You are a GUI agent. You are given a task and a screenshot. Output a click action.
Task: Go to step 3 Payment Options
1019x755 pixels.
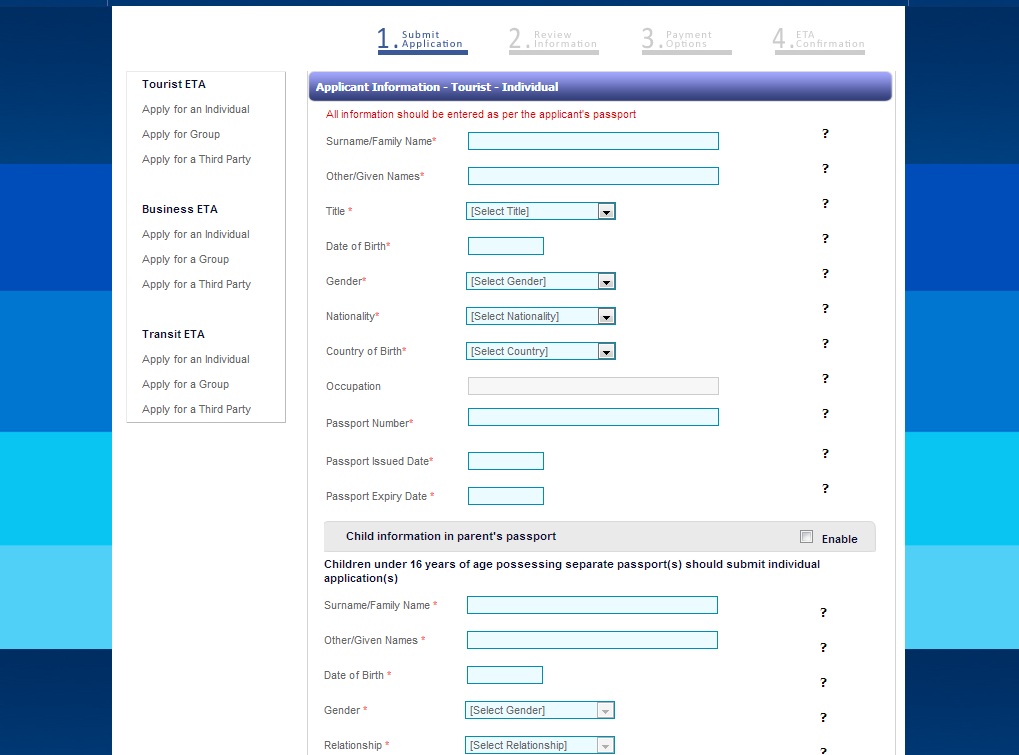(686, 40)
